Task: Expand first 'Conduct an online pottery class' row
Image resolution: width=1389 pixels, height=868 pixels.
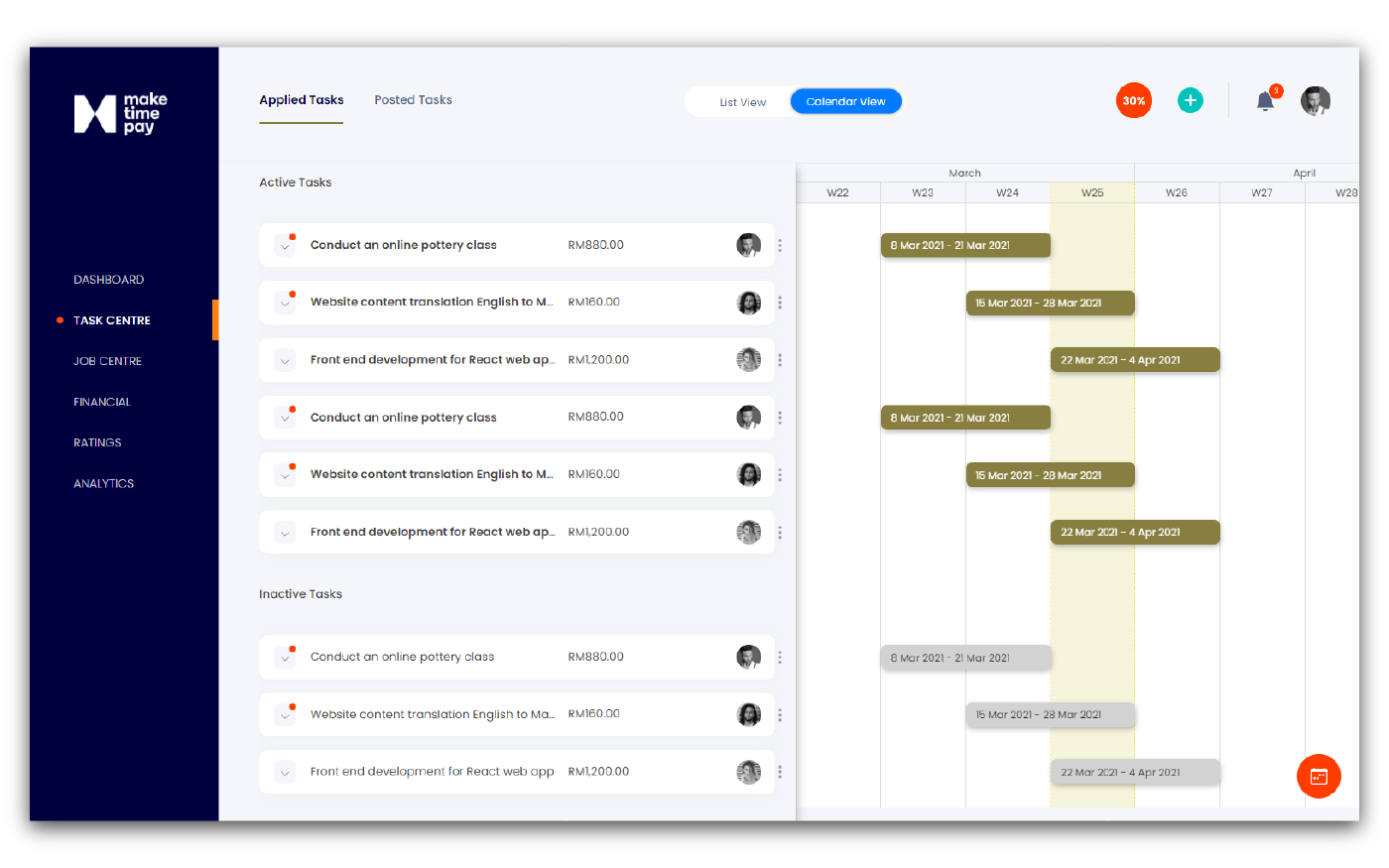Action: (x=286, y=245)
